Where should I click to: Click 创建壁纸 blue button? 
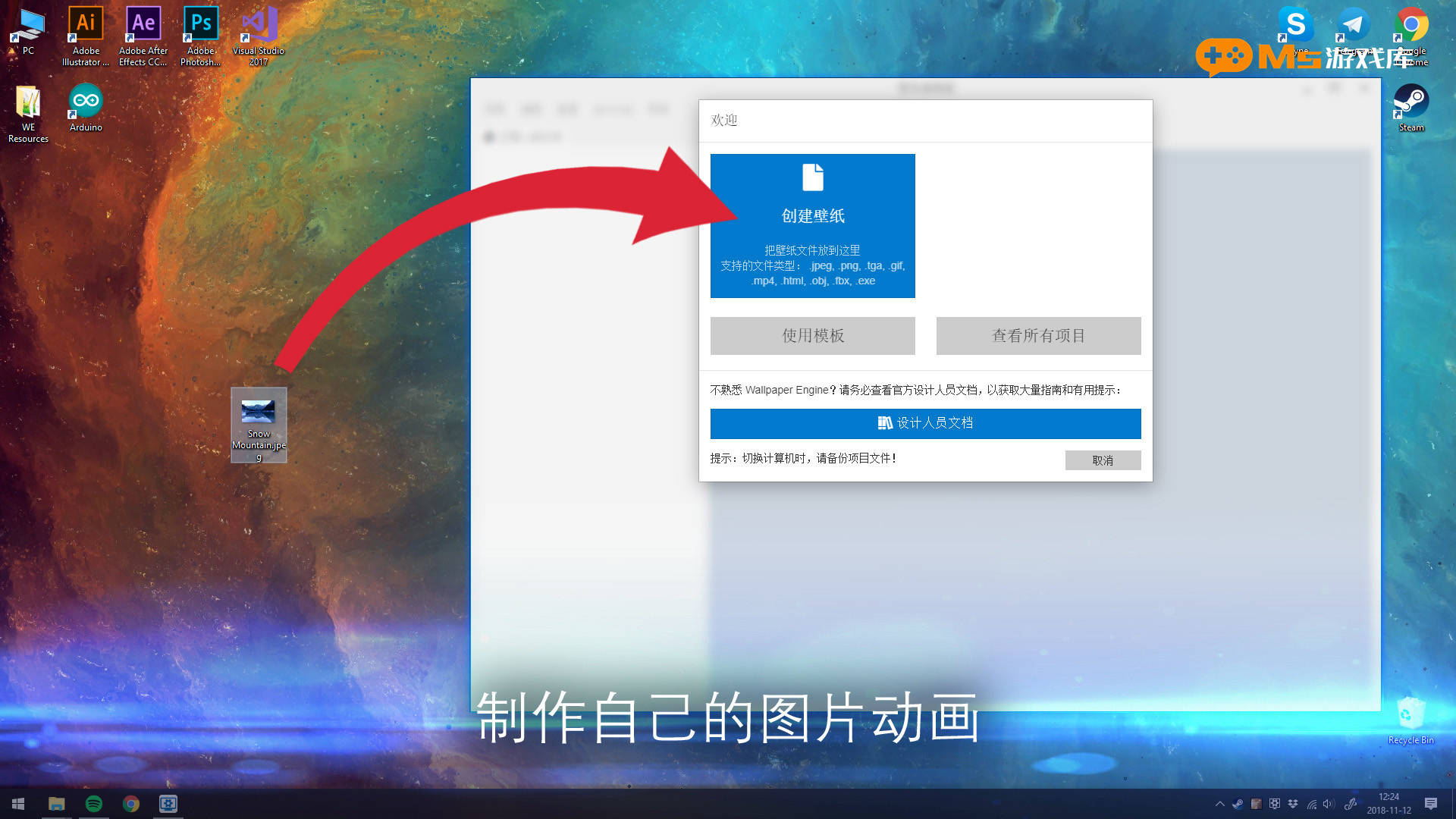click(812, 225)
